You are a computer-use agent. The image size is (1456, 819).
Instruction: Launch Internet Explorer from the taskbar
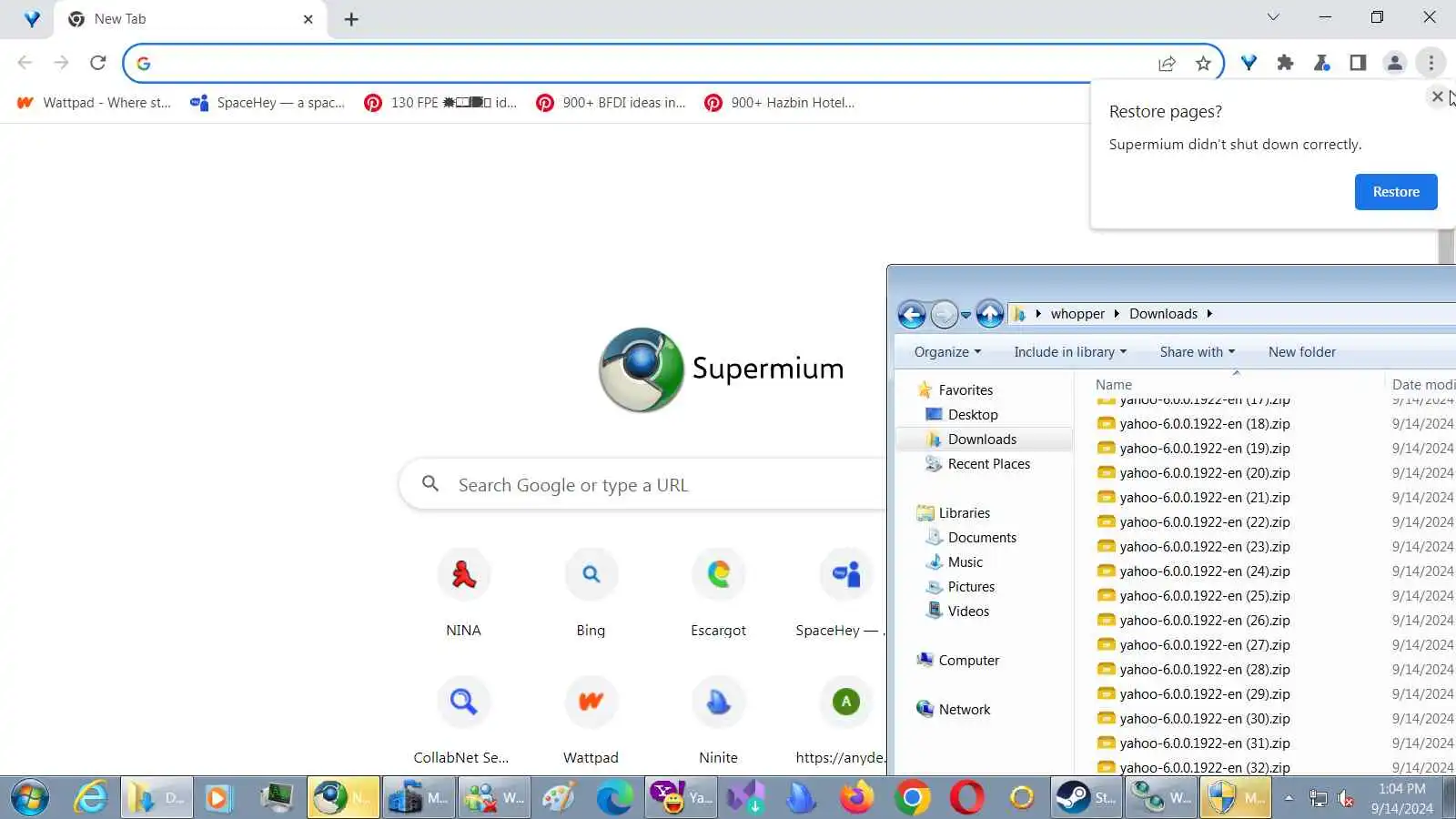click(90, 798)
